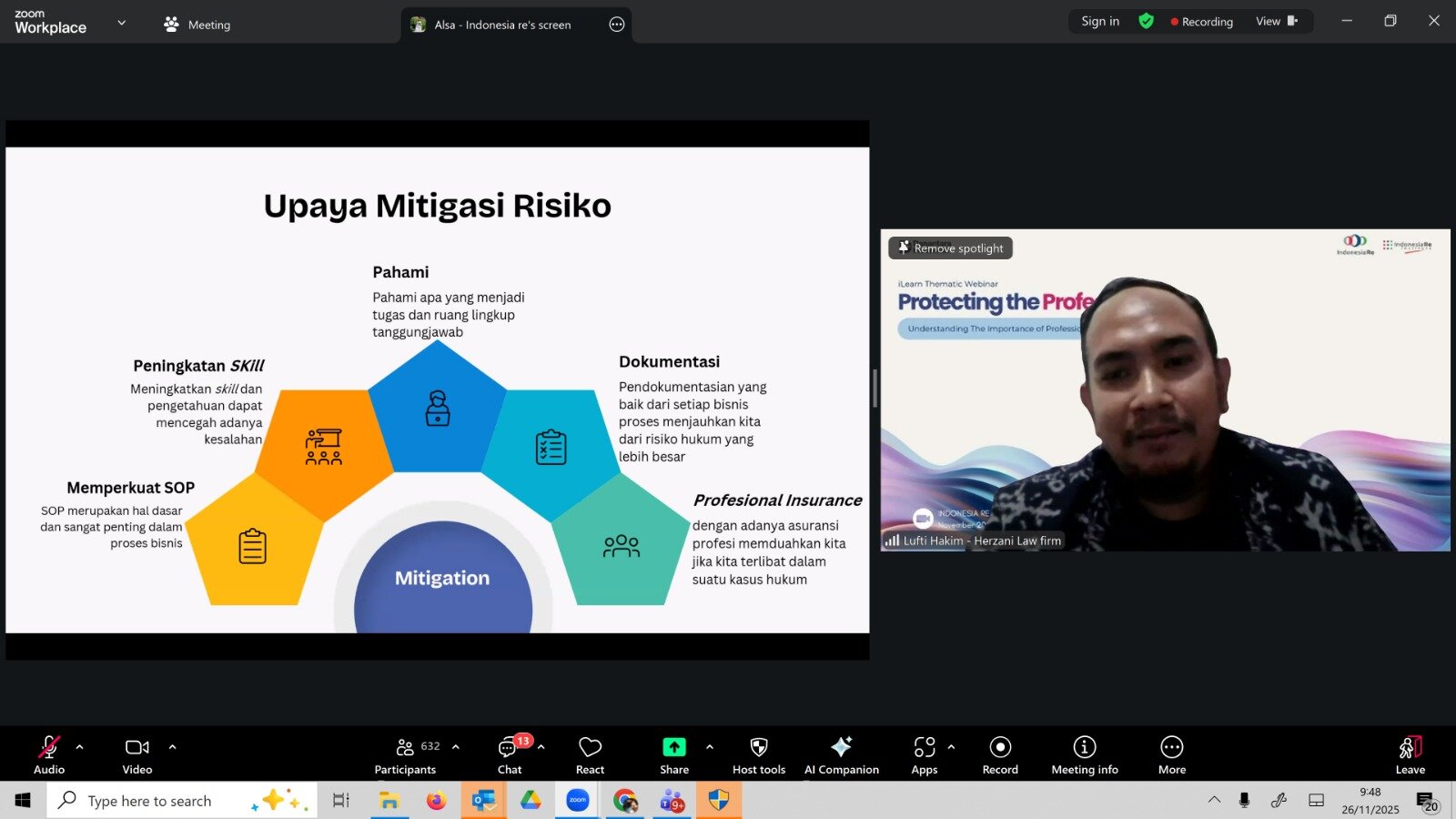The image size is (1456, 819).
Task: Open the View layout dropdown
Action: pos(1276,22)
